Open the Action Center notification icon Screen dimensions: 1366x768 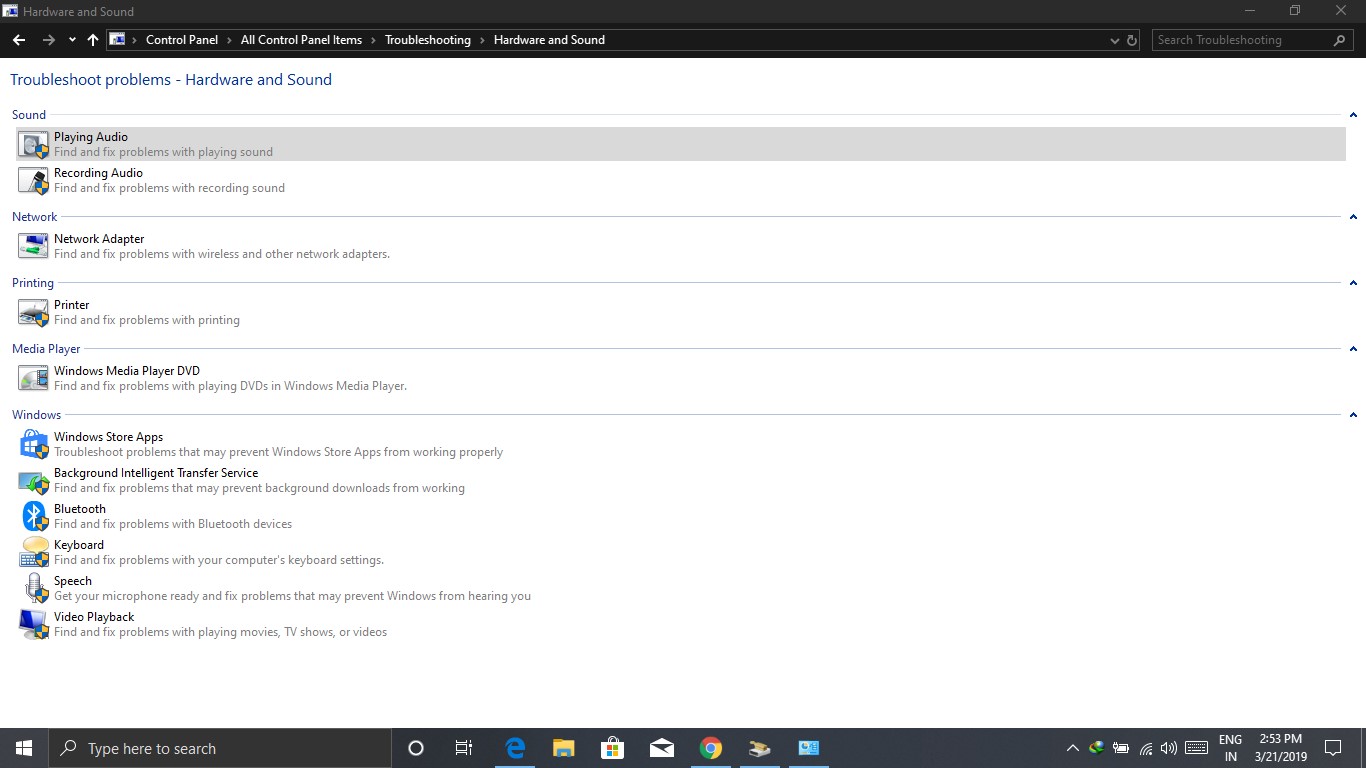[1332, 748]
